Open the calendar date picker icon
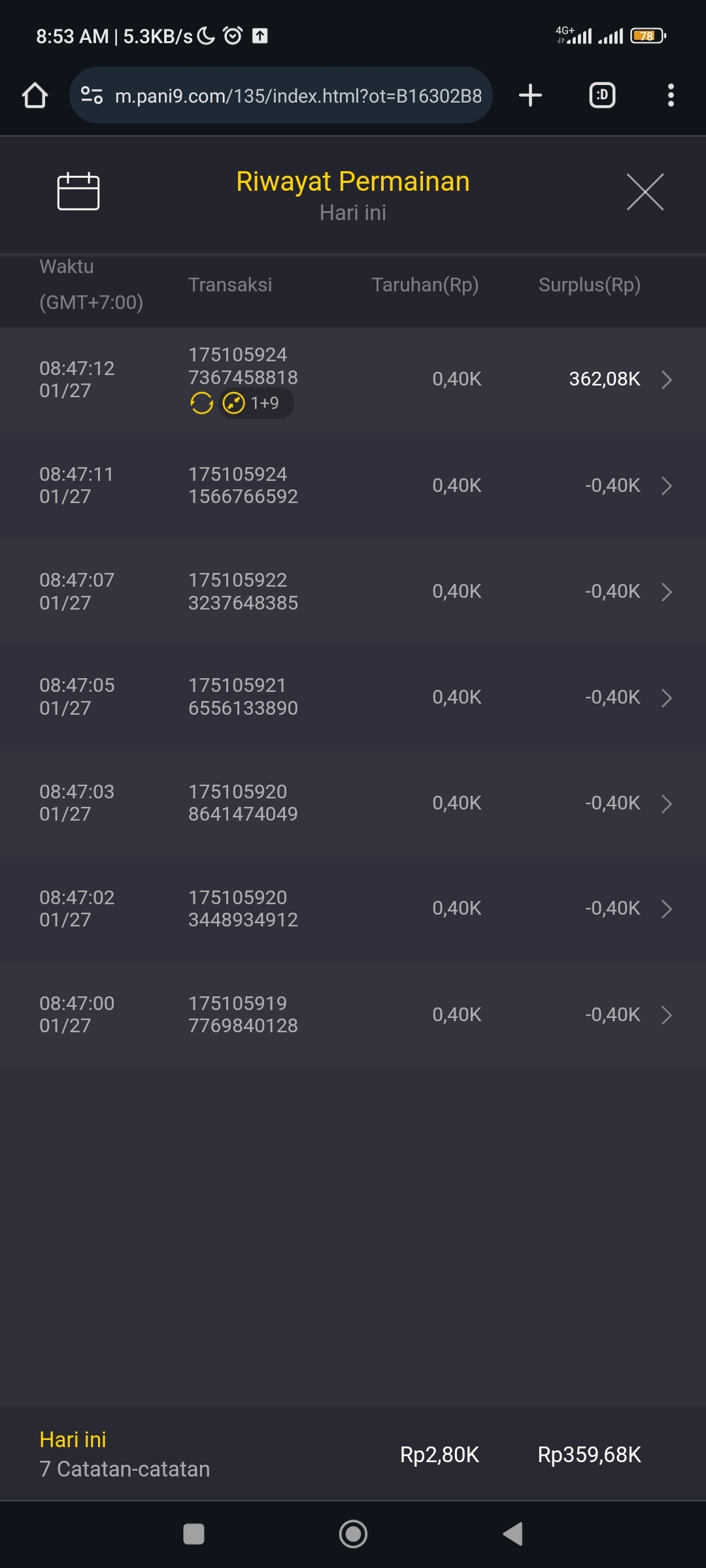This screenshot has width=706, height=1568. [78, 191]
